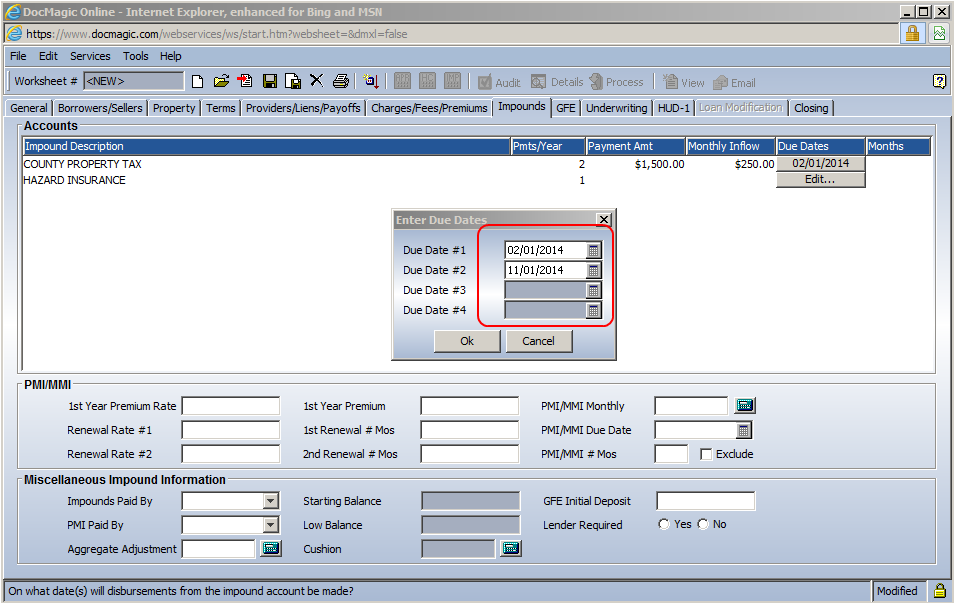Select the HAZARD INSURANCE row description
Screen dimensions: 954x603
click(x=74, y=180)
